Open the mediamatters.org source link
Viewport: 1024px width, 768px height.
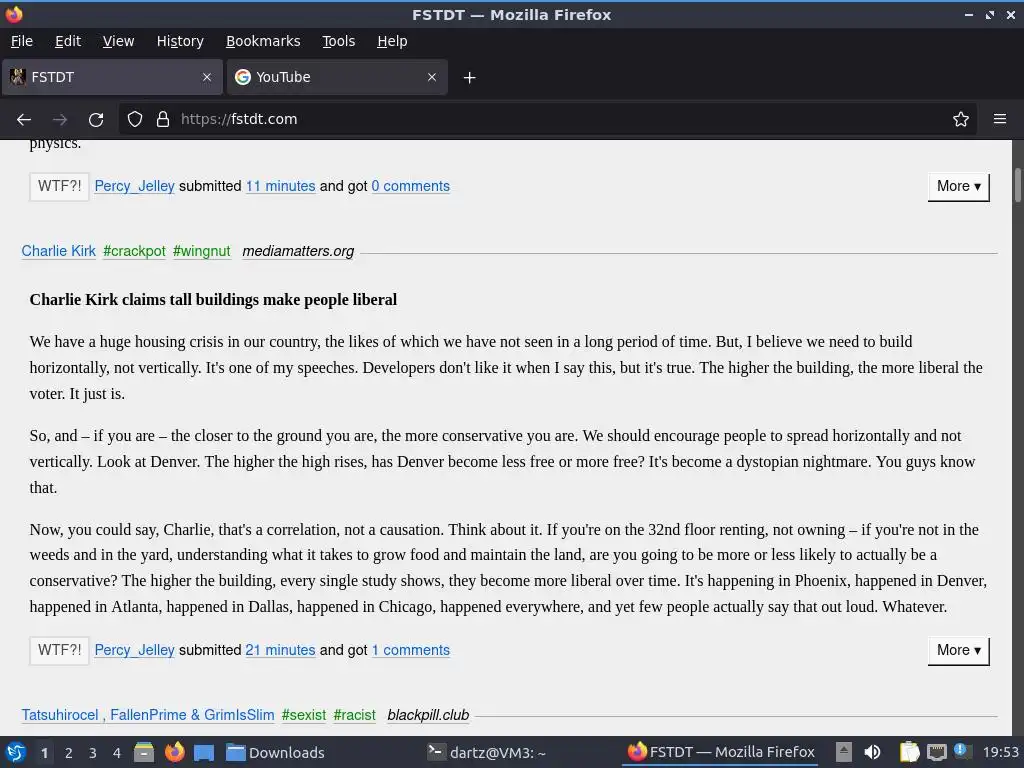[x=298, y=251]
